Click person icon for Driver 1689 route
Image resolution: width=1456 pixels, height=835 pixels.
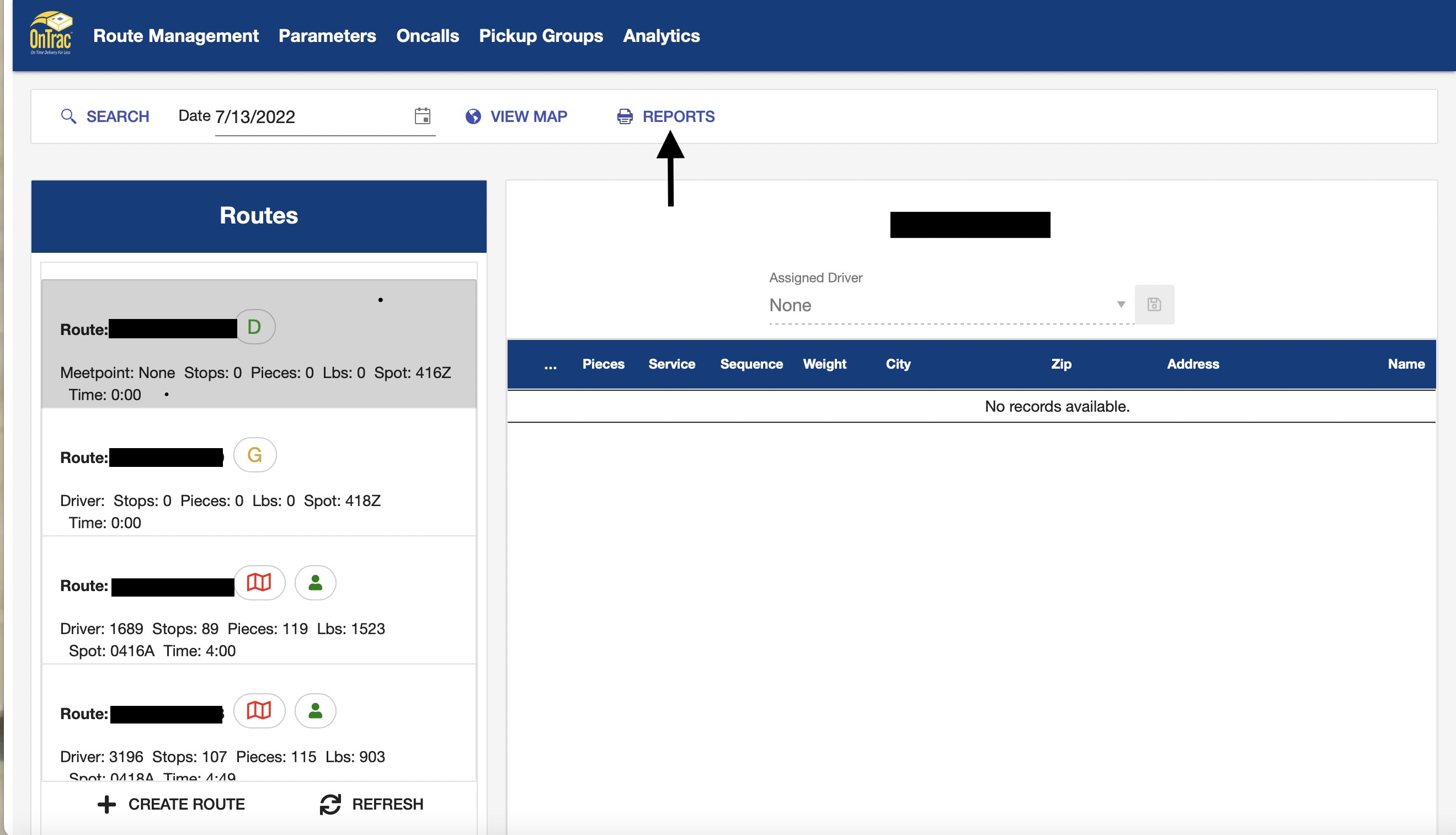pos(315,583)
